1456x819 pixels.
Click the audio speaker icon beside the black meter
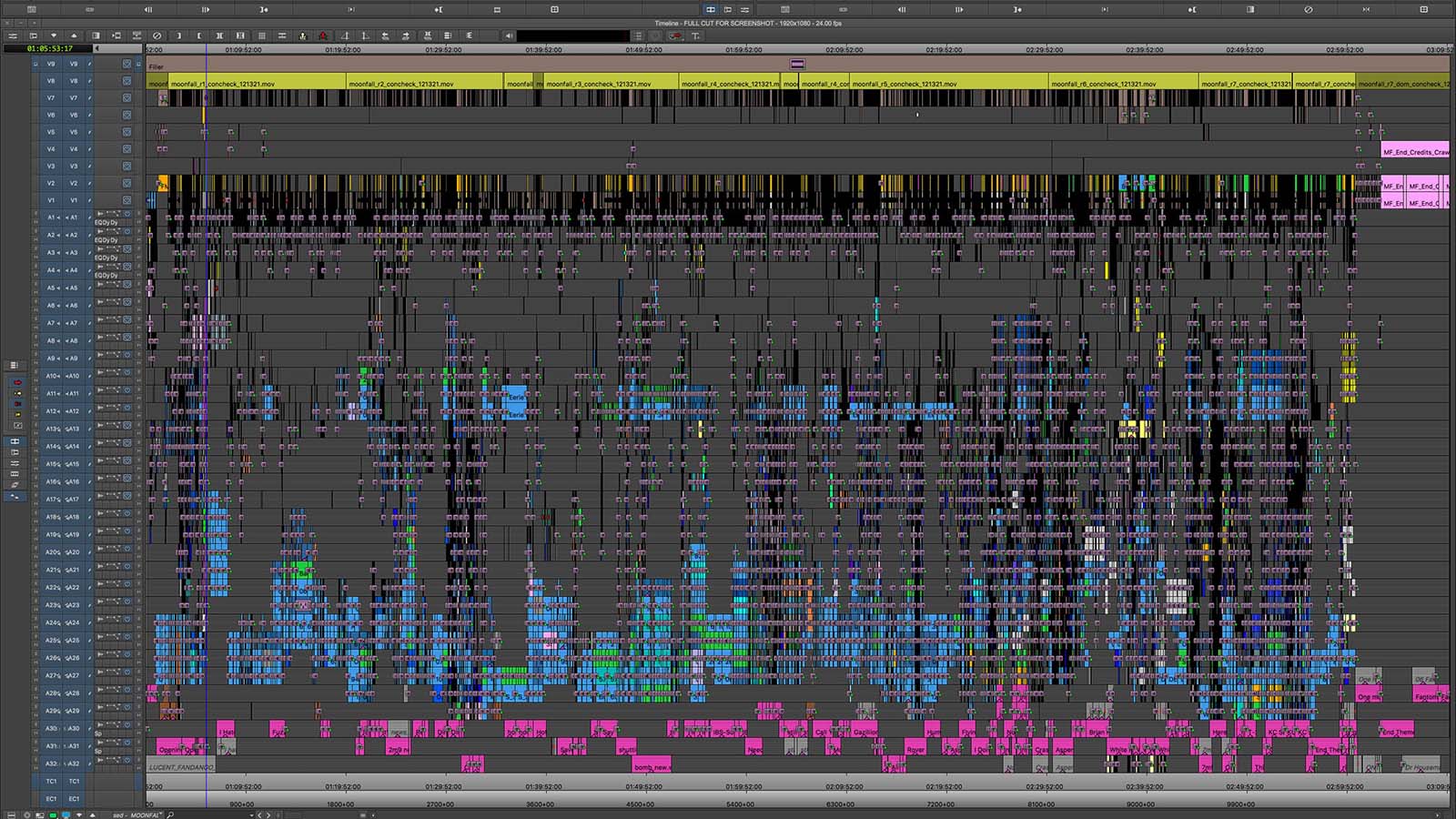(509, 35)
